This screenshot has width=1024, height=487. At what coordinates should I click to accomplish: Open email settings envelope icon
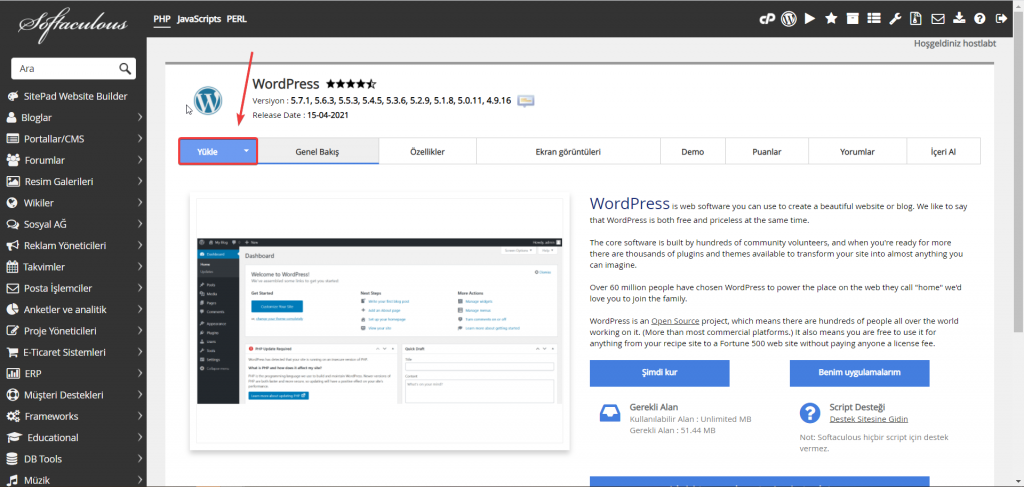point(938,19)
